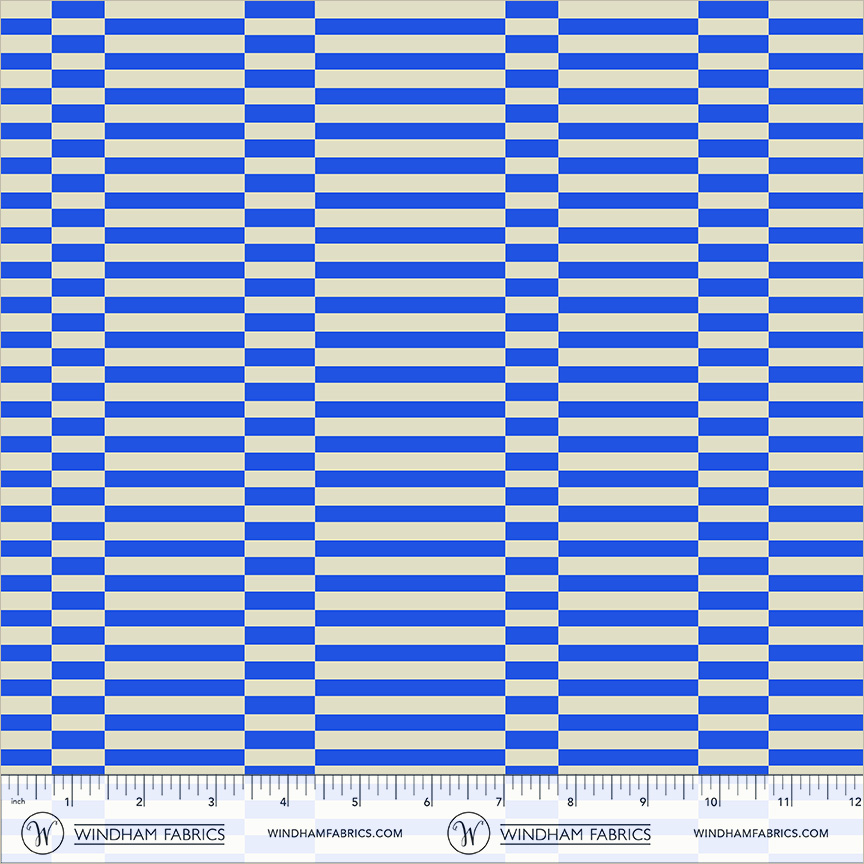The width and height of the screenshot is (864, 864).
Task: Click ruler number 2
Action: (139, 802)
